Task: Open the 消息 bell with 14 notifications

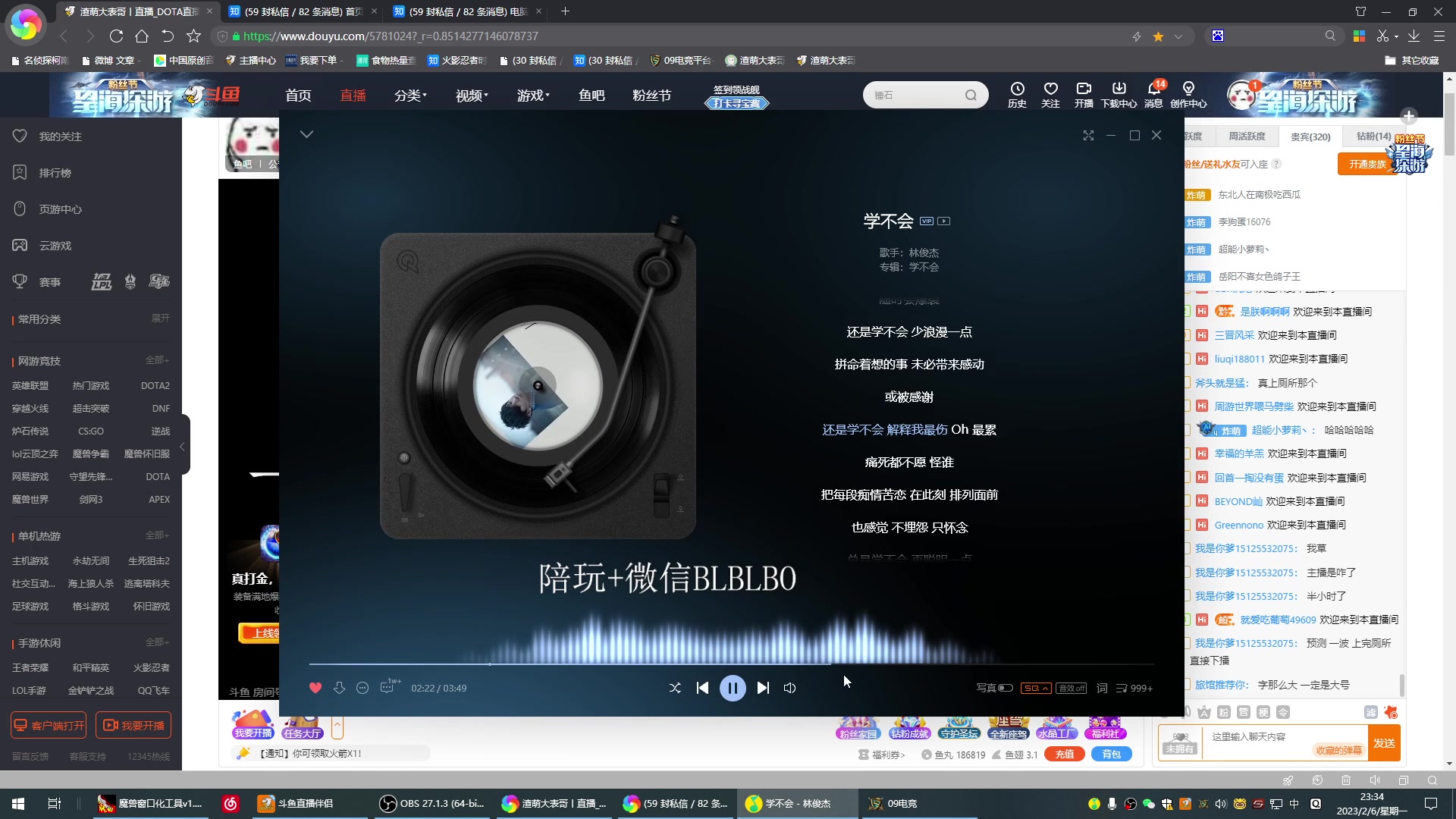Action: tap(1153, 95)
